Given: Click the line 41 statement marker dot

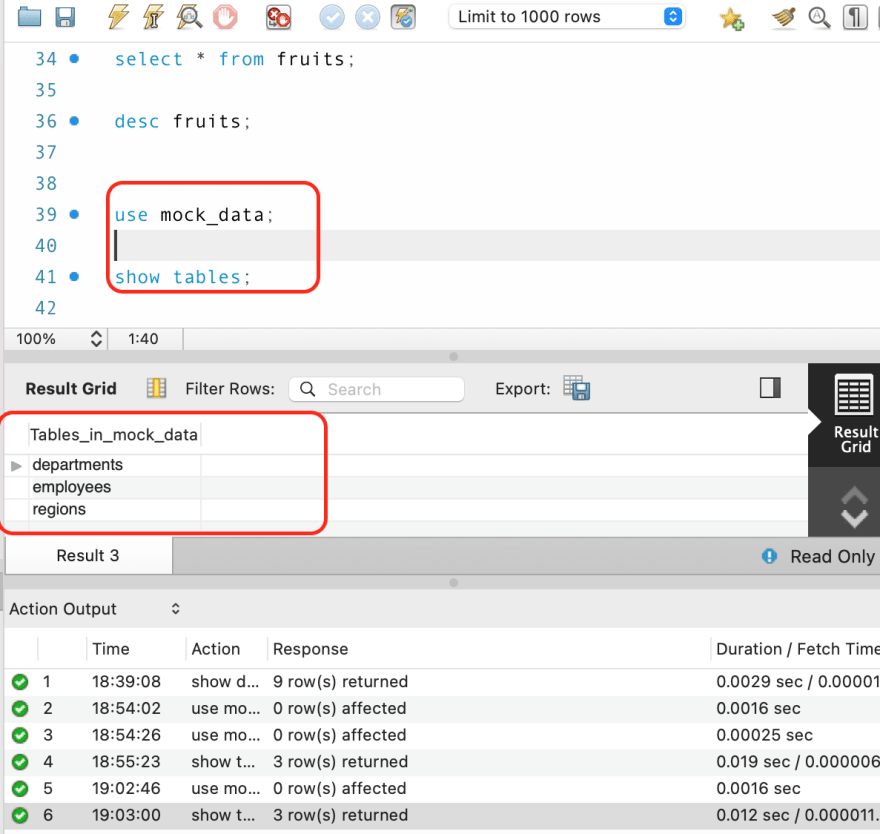Looking at the screenshot, I should click(74, 276).
